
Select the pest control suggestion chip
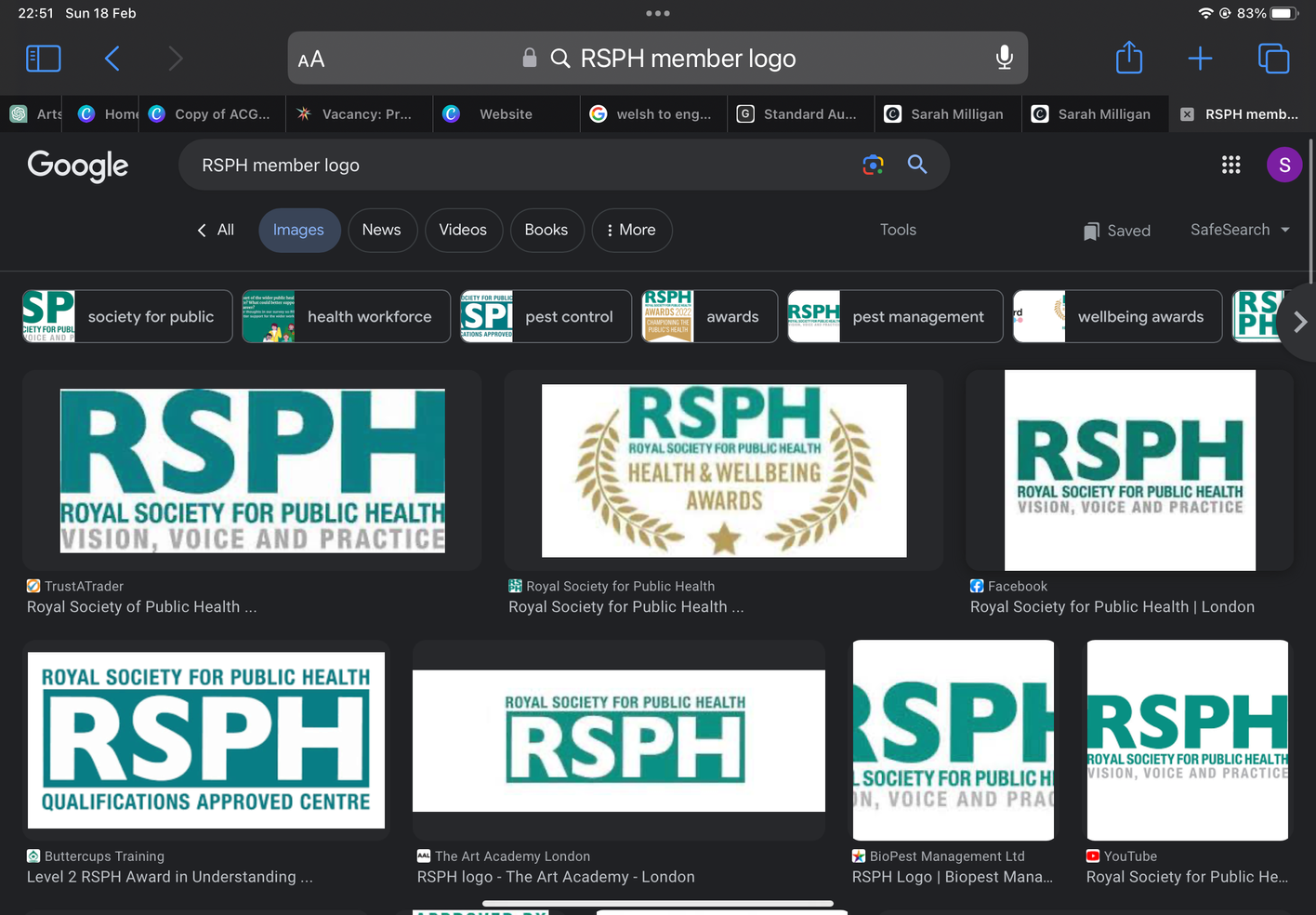(x=546, y=317)
